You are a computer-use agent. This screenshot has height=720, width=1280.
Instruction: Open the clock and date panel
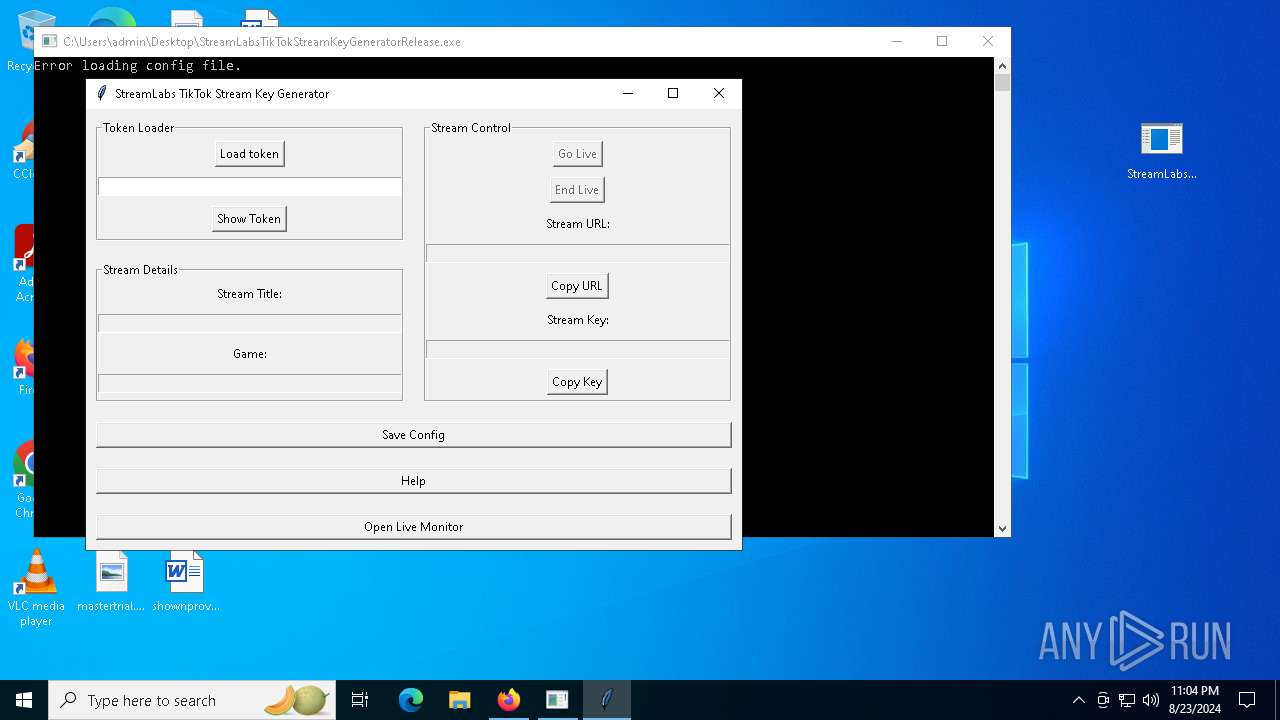[1195, 700]
